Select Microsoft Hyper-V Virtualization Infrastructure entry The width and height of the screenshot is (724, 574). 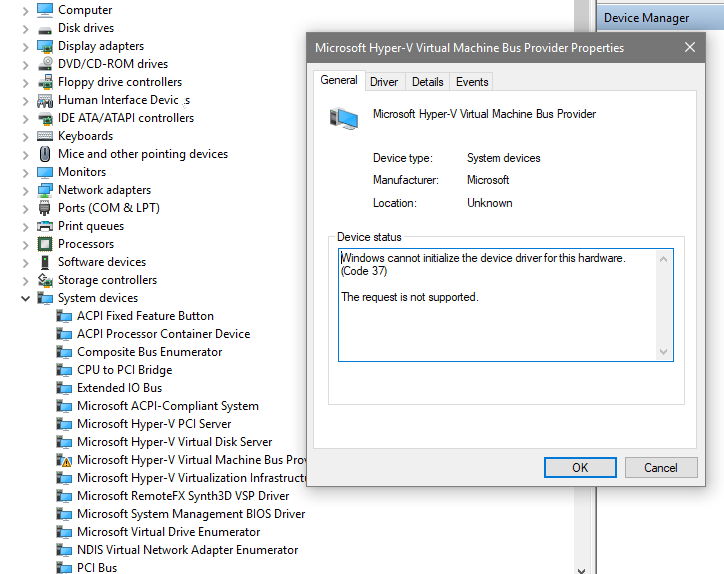(x=191, y=478)
